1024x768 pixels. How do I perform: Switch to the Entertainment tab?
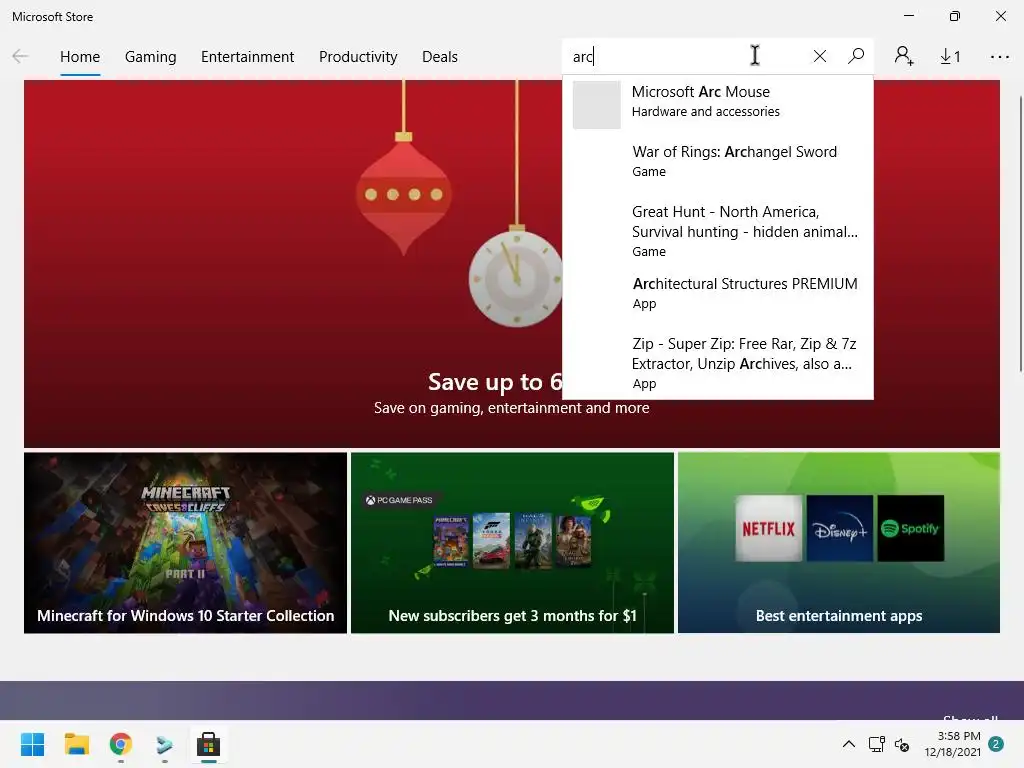tap(248, 57)
